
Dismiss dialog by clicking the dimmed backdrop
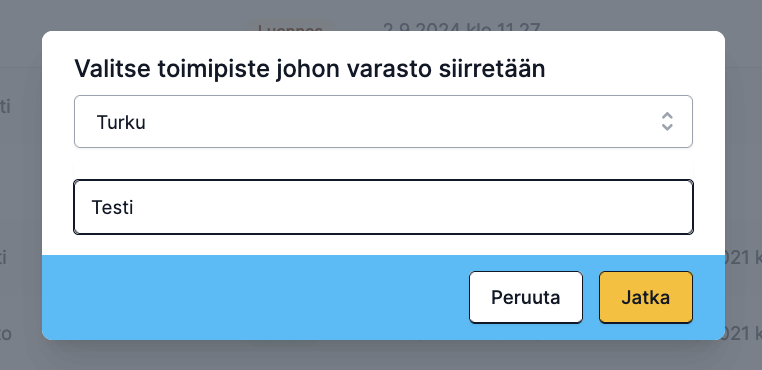(x=19, y=185)
